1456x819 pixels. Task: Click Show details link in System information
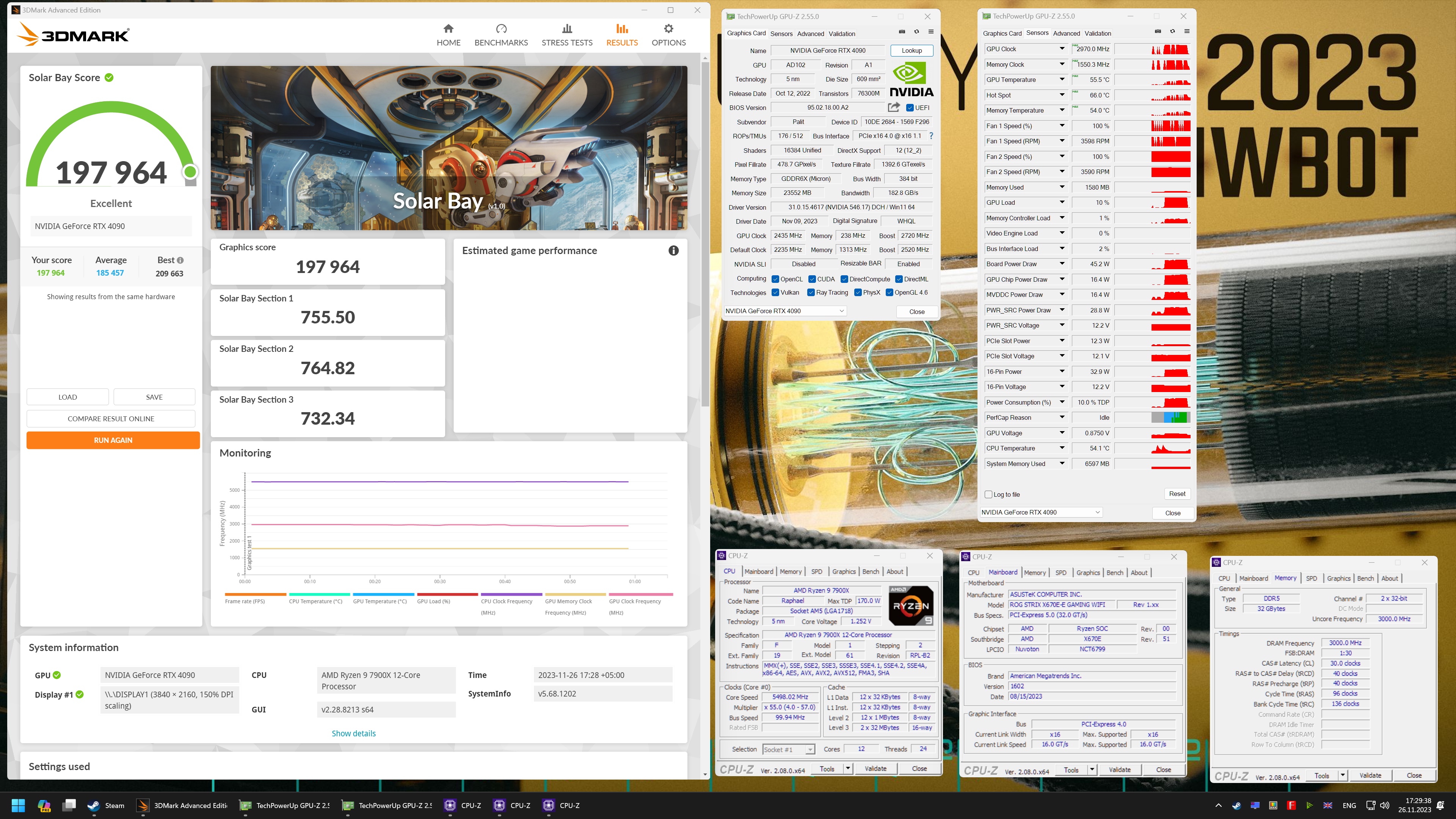coord(353,734)
